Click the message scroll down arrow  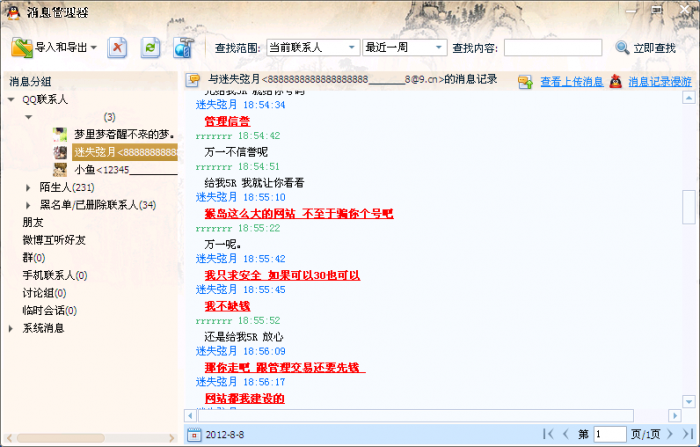point(689,401)
